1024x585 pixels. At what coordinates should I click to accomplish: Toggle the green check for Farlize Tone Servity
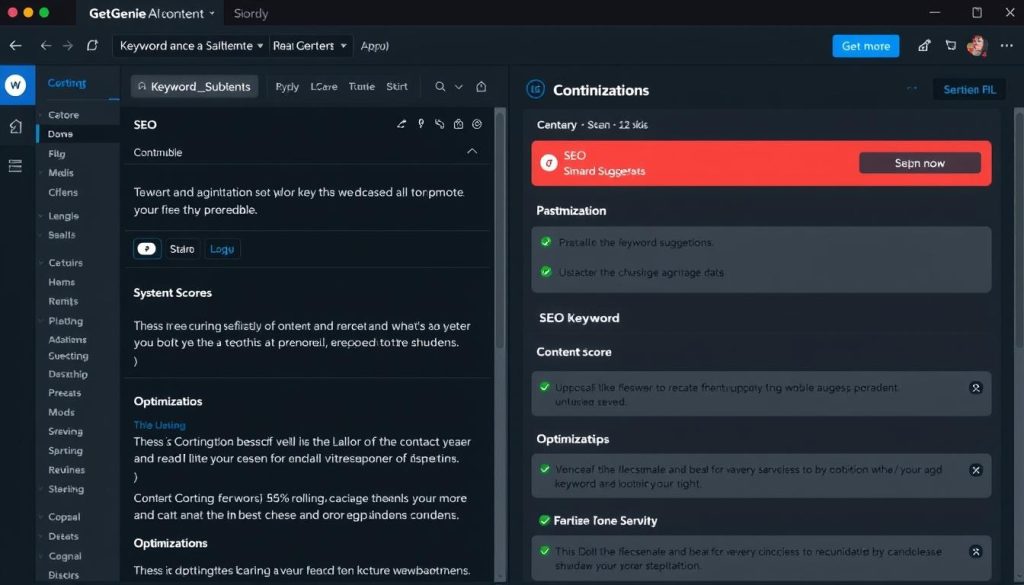click(x=545, y=521)
